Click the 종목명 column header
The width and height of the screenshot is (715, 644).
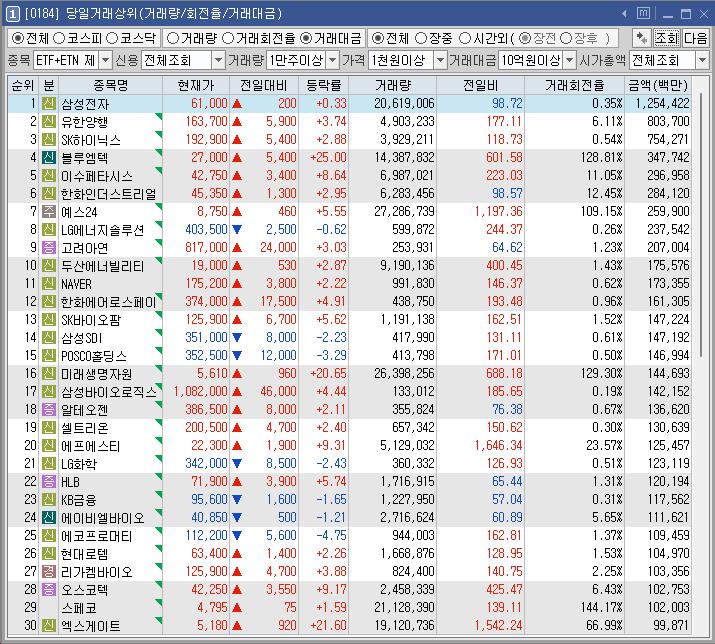pyautogui.click(x=110, y=85)
